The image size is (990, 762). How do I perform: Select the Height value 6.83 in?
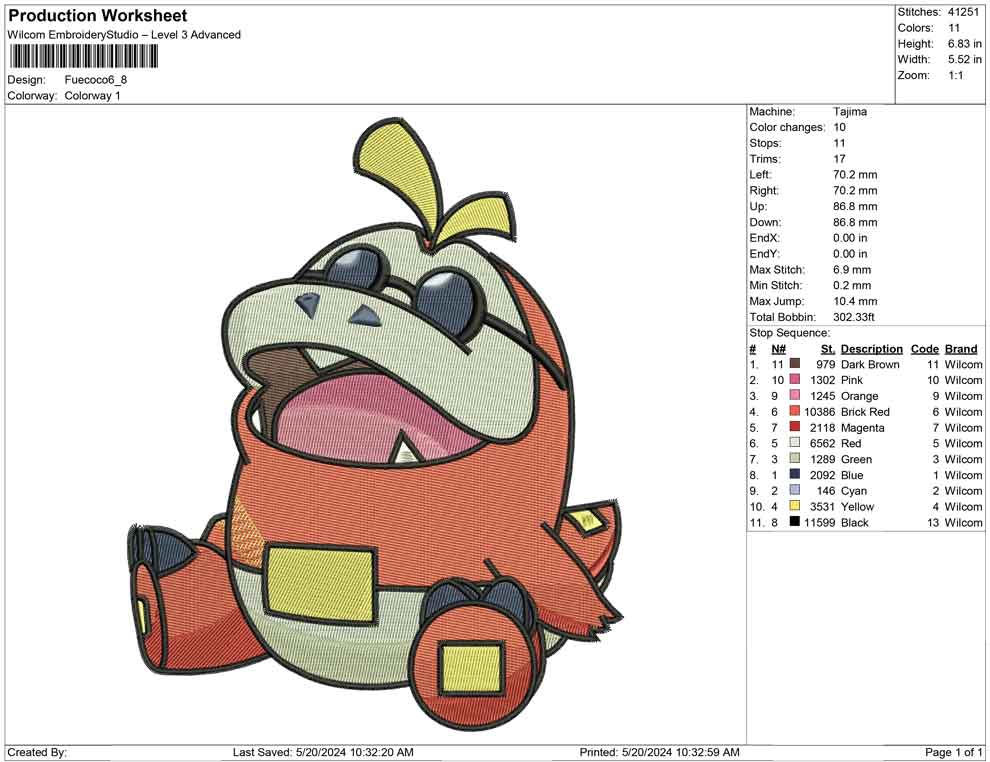tap(965, 44)
